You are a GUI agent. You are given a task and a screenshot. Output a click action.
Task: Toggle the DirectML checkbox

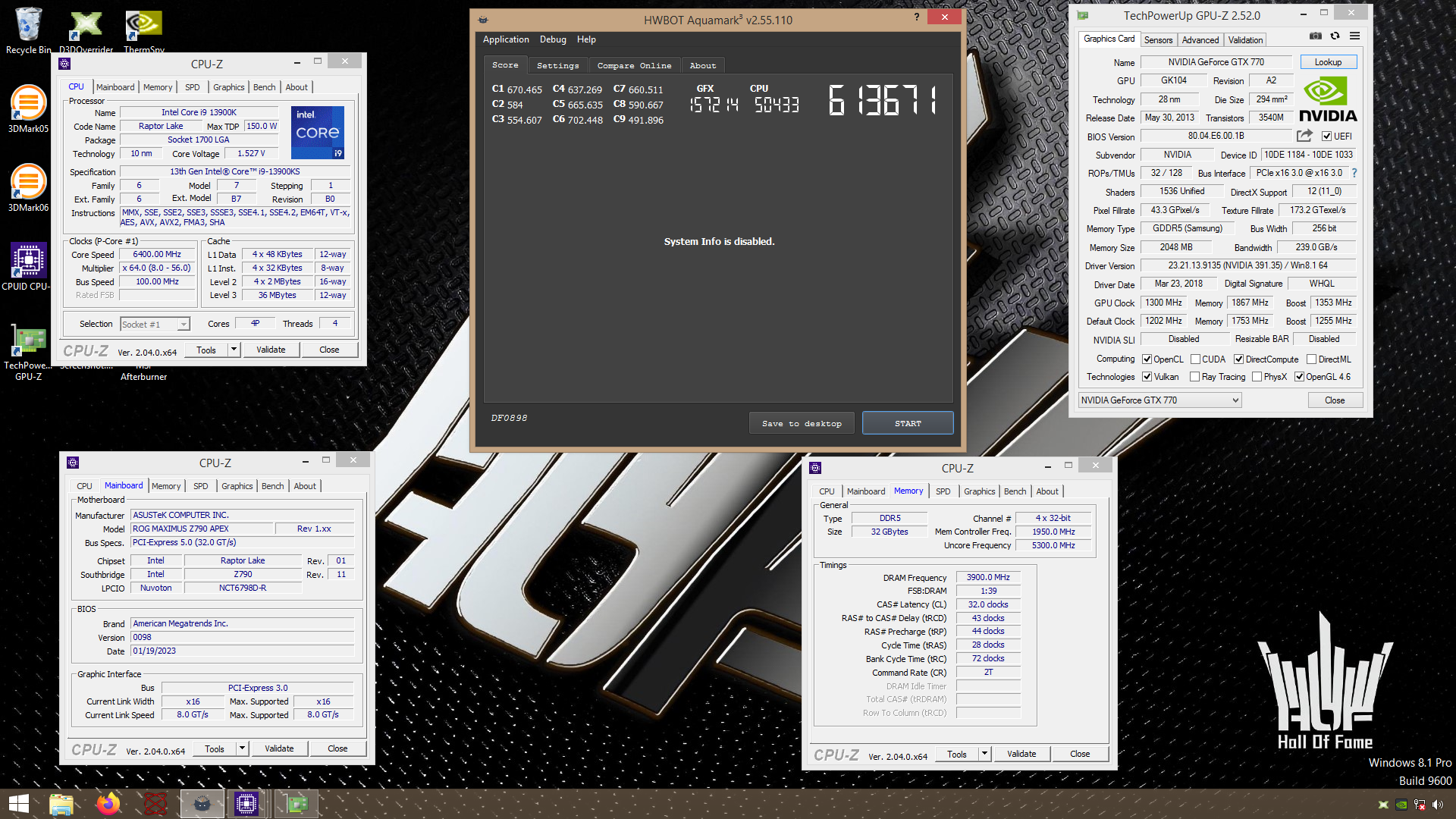point(1311,359)
